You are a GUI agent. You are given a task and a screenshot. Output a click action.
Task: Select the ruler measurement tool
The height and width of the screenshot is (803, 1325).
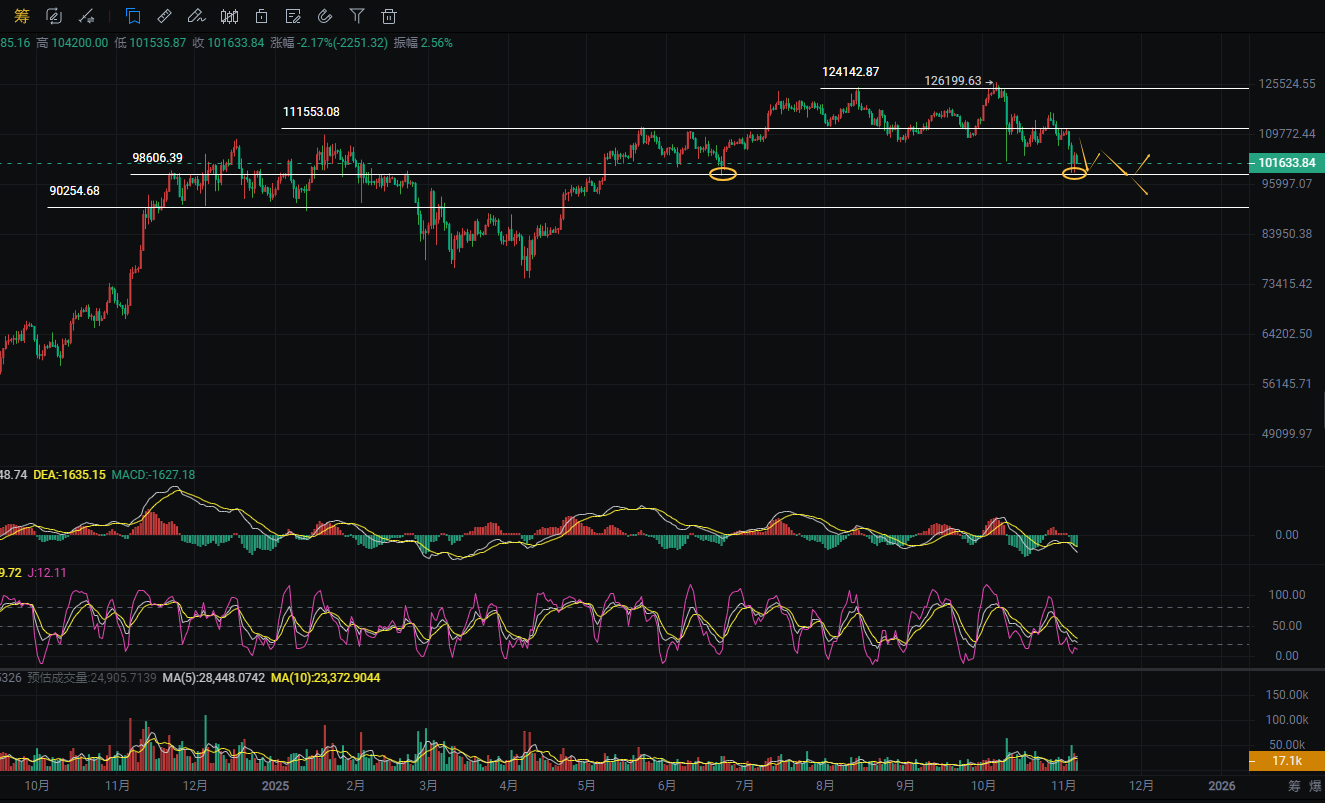point(165,16)
